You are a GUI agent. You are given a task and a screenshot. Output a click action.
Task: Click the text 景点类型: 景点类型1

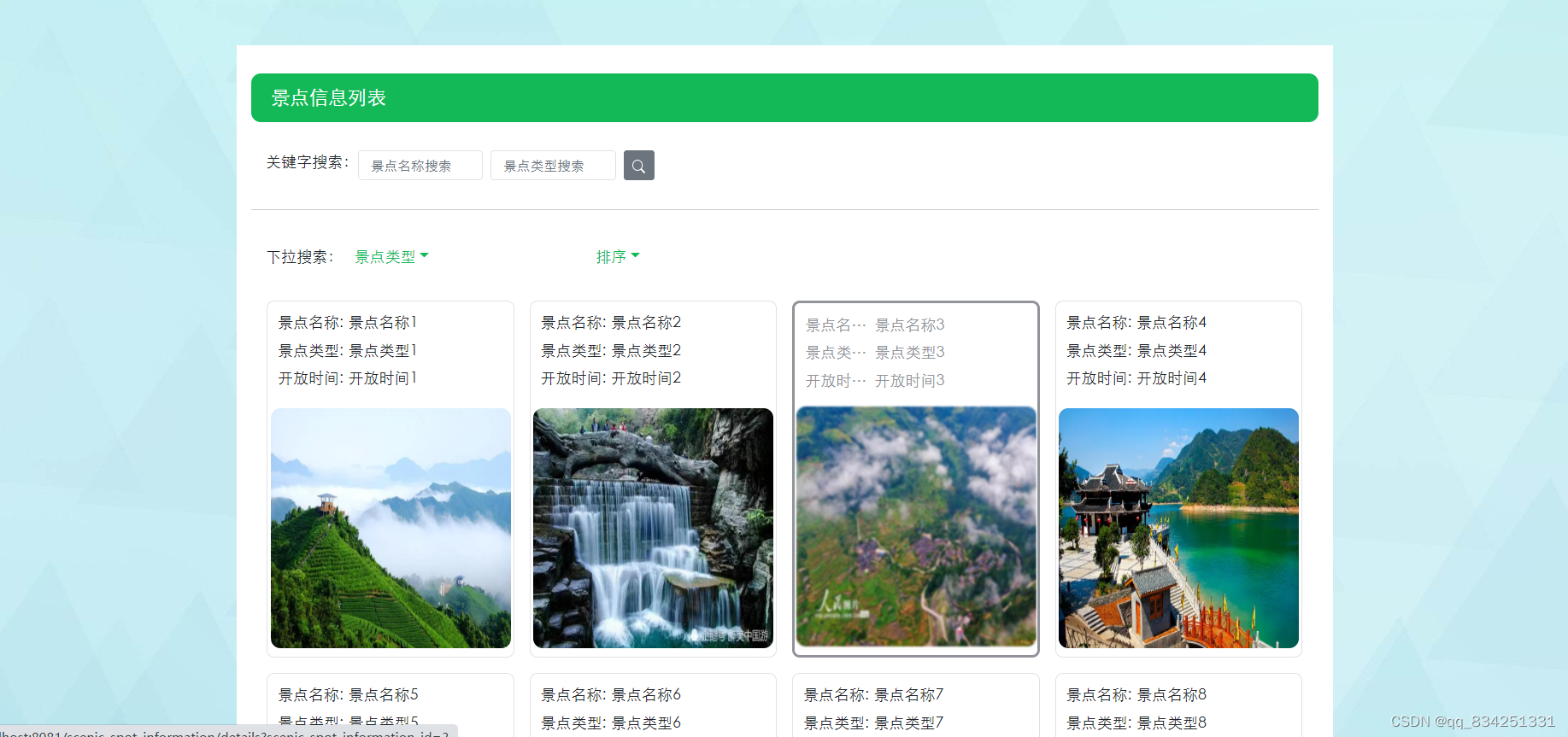pyautogui.click(x=348, y=351)
